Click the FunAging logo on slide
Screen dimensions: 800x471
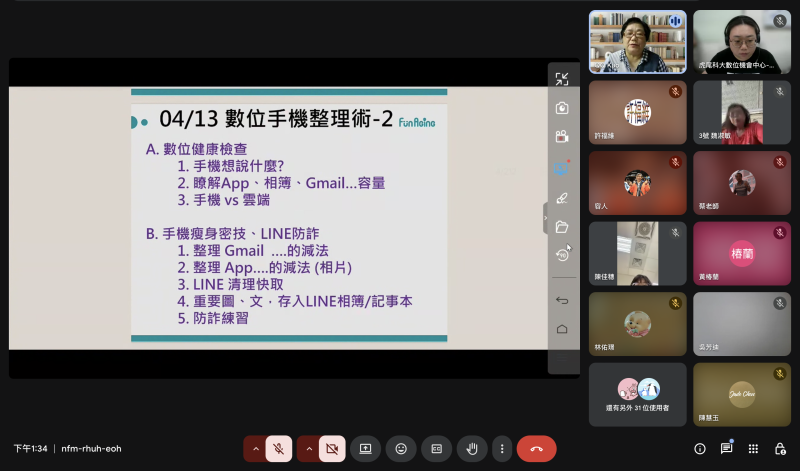(417, 122)
